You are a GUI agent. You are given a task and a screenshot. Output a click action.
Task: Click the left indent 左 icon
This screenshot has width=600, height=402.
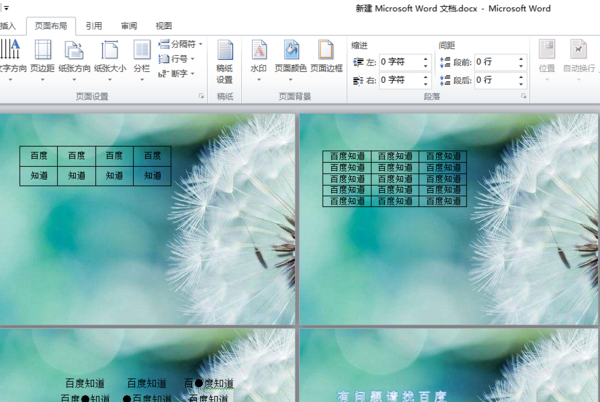coord(358,62)
